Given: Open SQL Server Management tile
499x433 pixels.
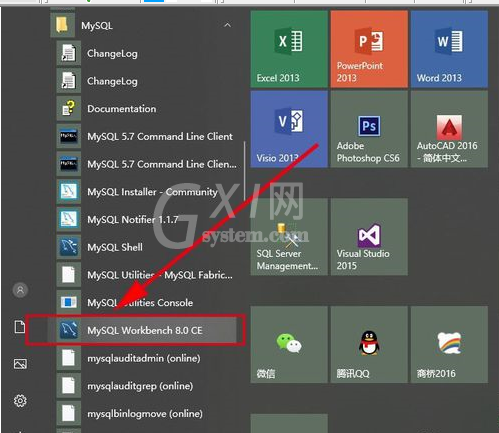Looking at the screenshot, I should click(x=289, y=237).
